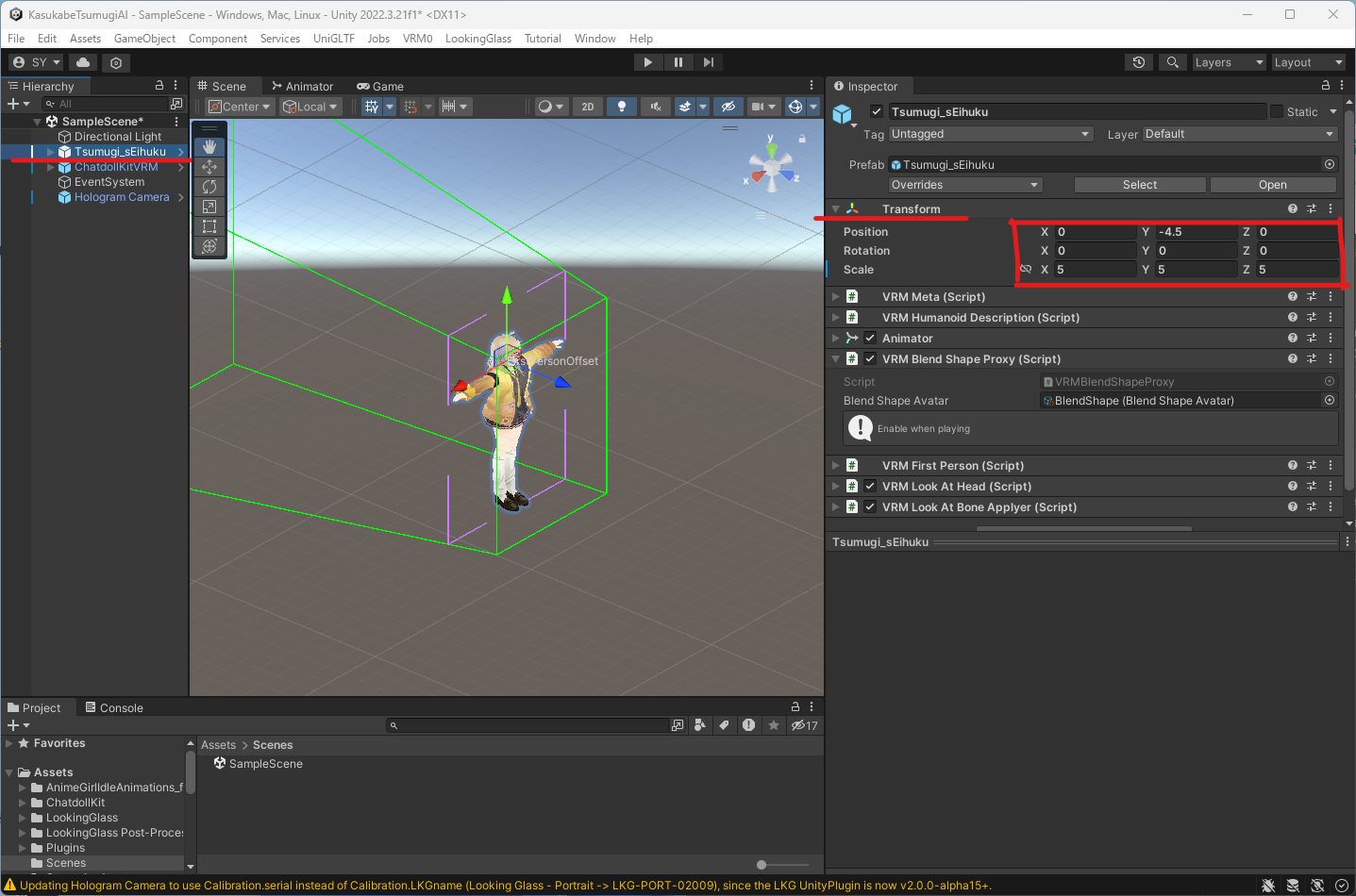Click the prefab Select button

pos(1140,185)
